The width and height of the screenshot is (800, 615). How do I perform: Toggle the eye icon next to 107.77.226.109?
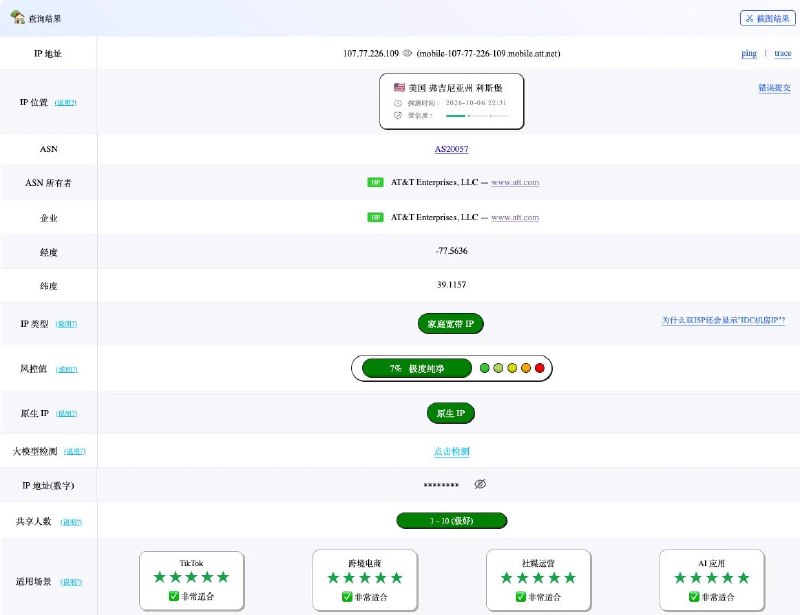[407, 53]
